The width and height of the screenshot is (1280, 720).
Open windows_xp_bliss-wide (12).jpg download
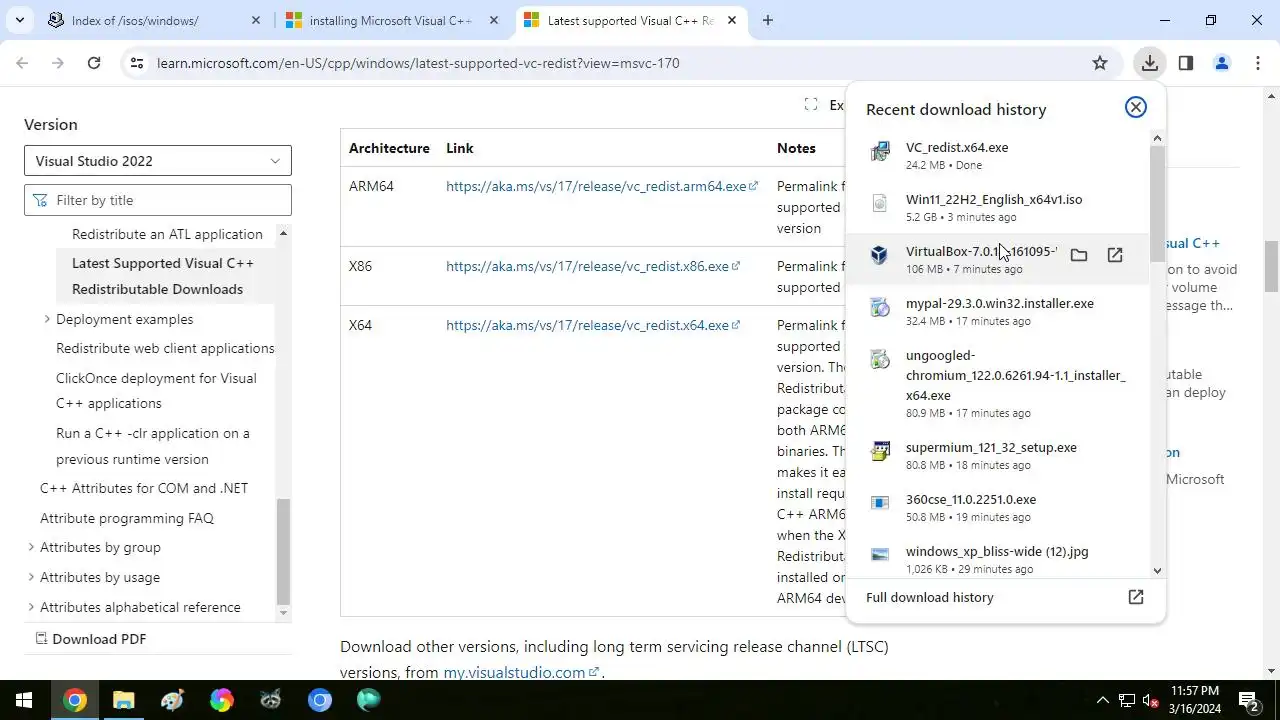(1000, 559)
